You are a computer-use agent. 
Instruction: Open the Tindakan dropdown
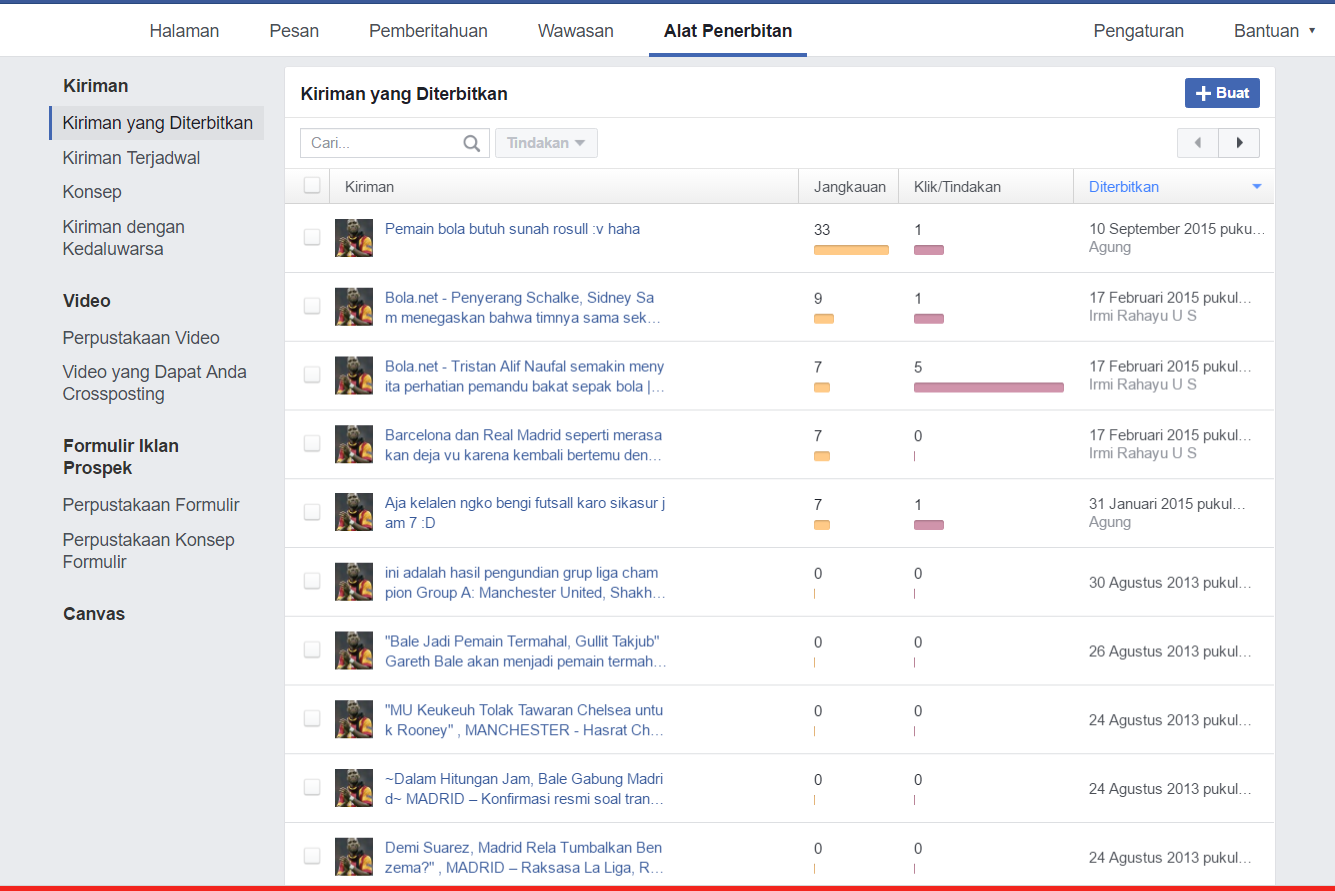(546, 143)
